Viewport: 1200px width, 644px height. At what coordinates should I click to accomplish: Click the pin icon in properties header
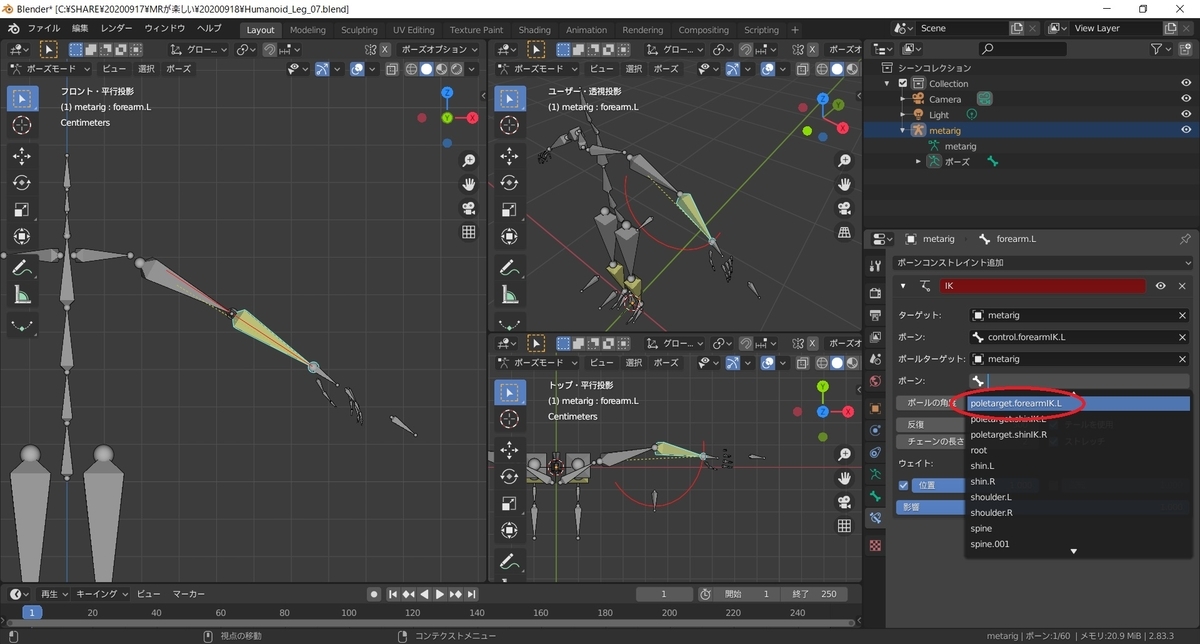tap(1186, 239)
